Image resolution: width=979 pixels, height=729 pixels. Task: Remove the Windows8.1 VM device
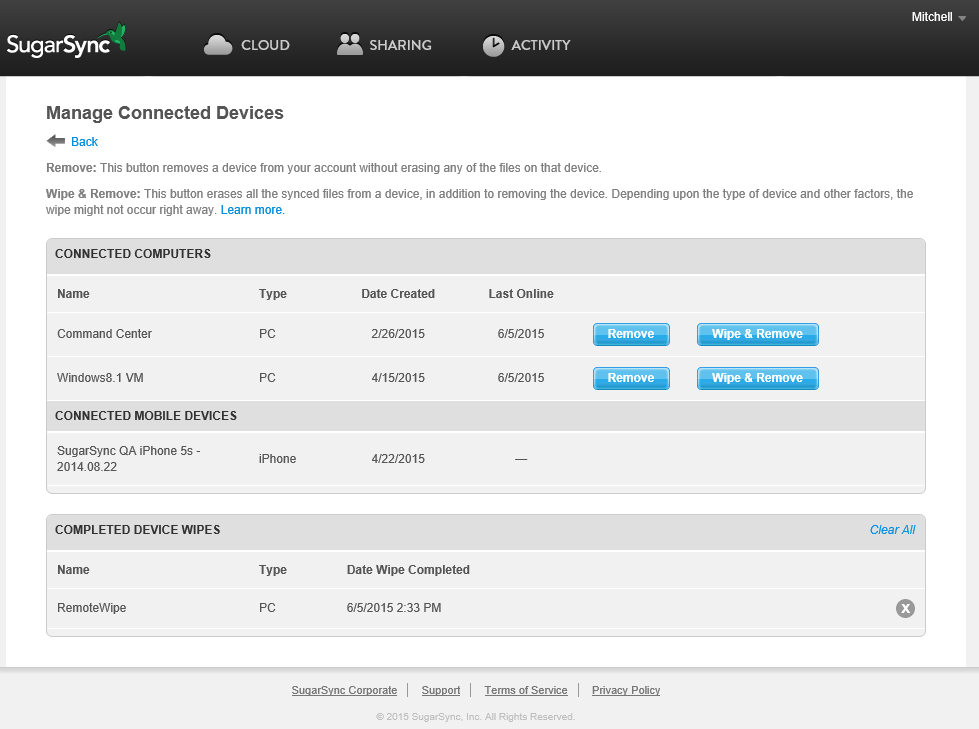point(631,378)
